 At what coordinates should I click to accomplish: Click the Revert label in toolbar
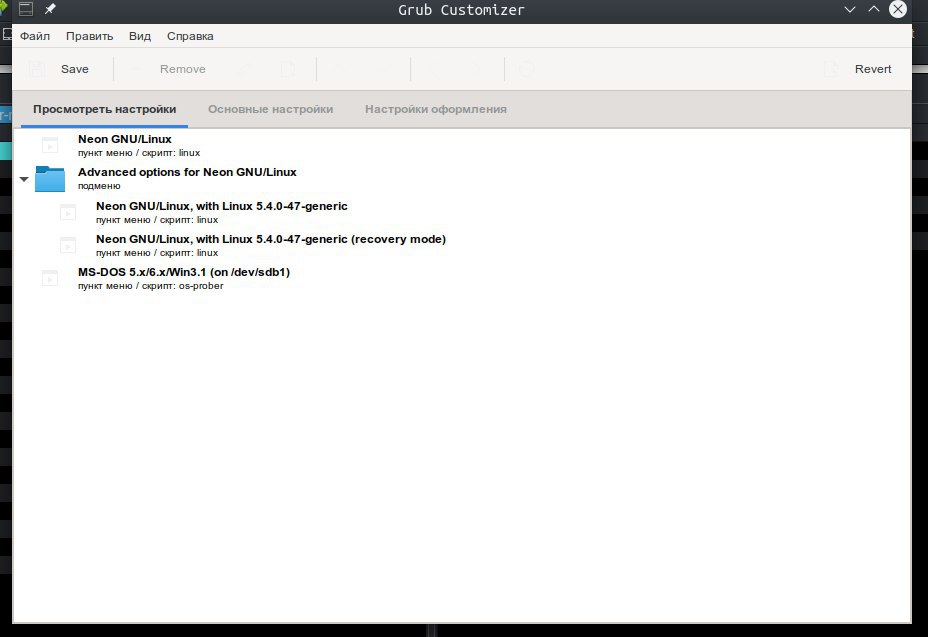[873, 69]
